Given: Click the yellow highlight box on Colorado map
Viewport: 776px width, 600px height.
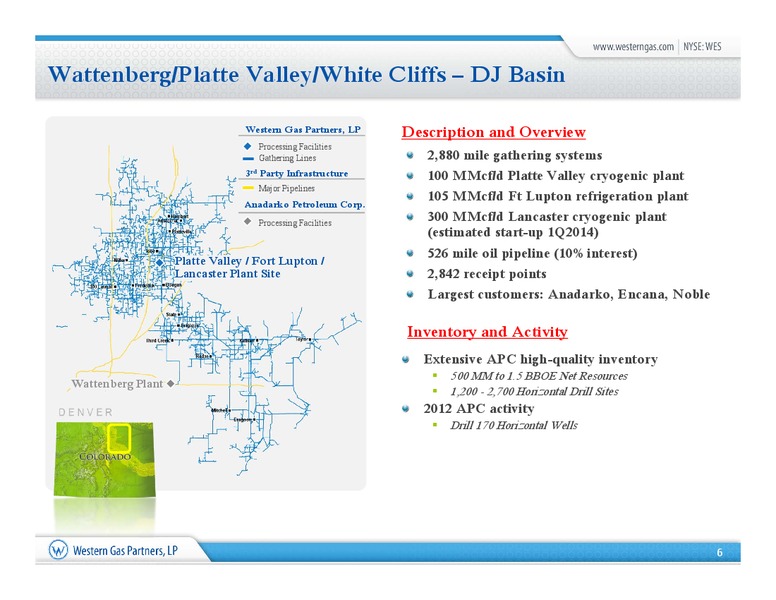Looking at the screenshot, I should tap(119, 439).
